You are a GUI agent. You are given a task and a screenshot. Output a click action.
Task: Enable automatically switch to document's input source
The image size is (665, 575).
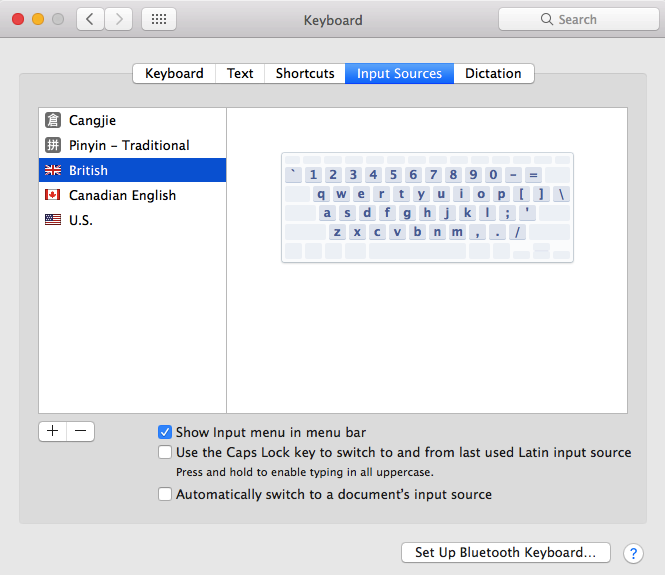pos(165,494)
